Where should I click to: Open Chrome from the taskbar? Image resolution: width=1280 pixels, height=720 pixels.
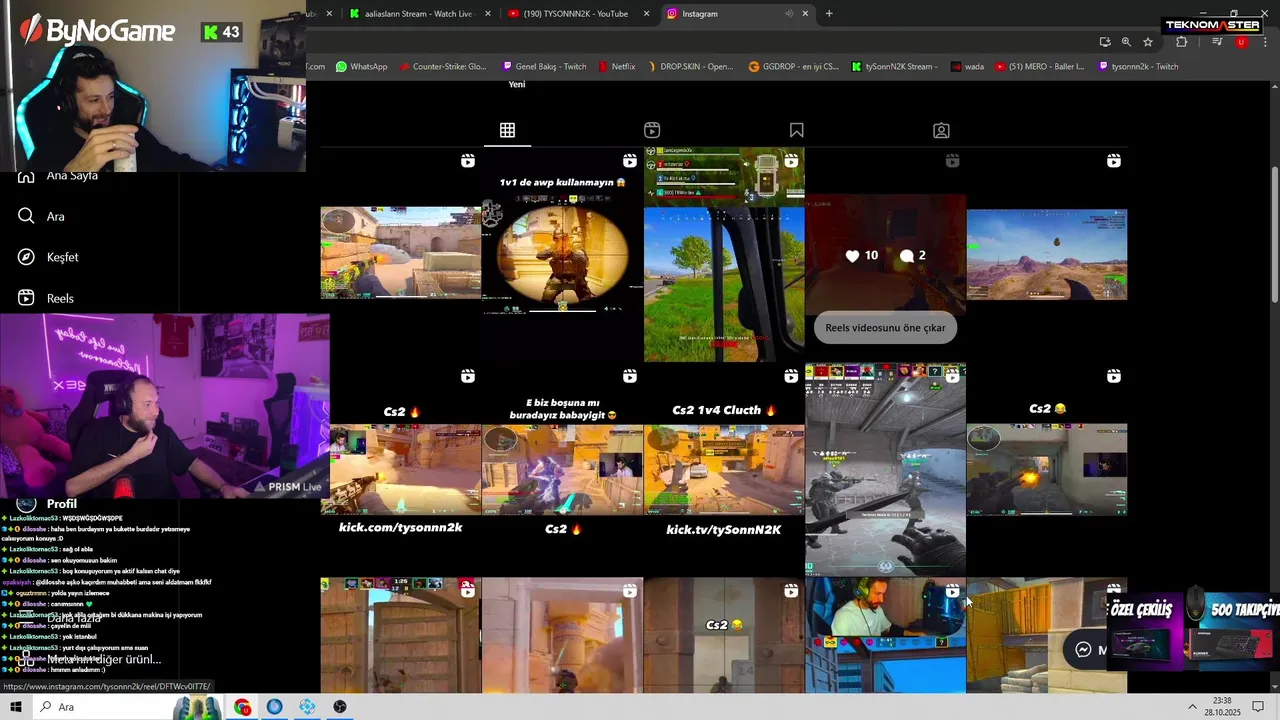tap(243, 707)
